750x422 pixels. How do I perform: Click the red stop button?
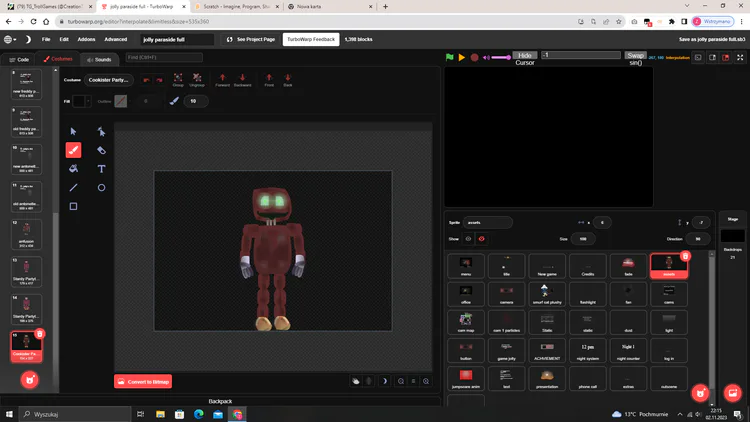click(x=474, y=57)
